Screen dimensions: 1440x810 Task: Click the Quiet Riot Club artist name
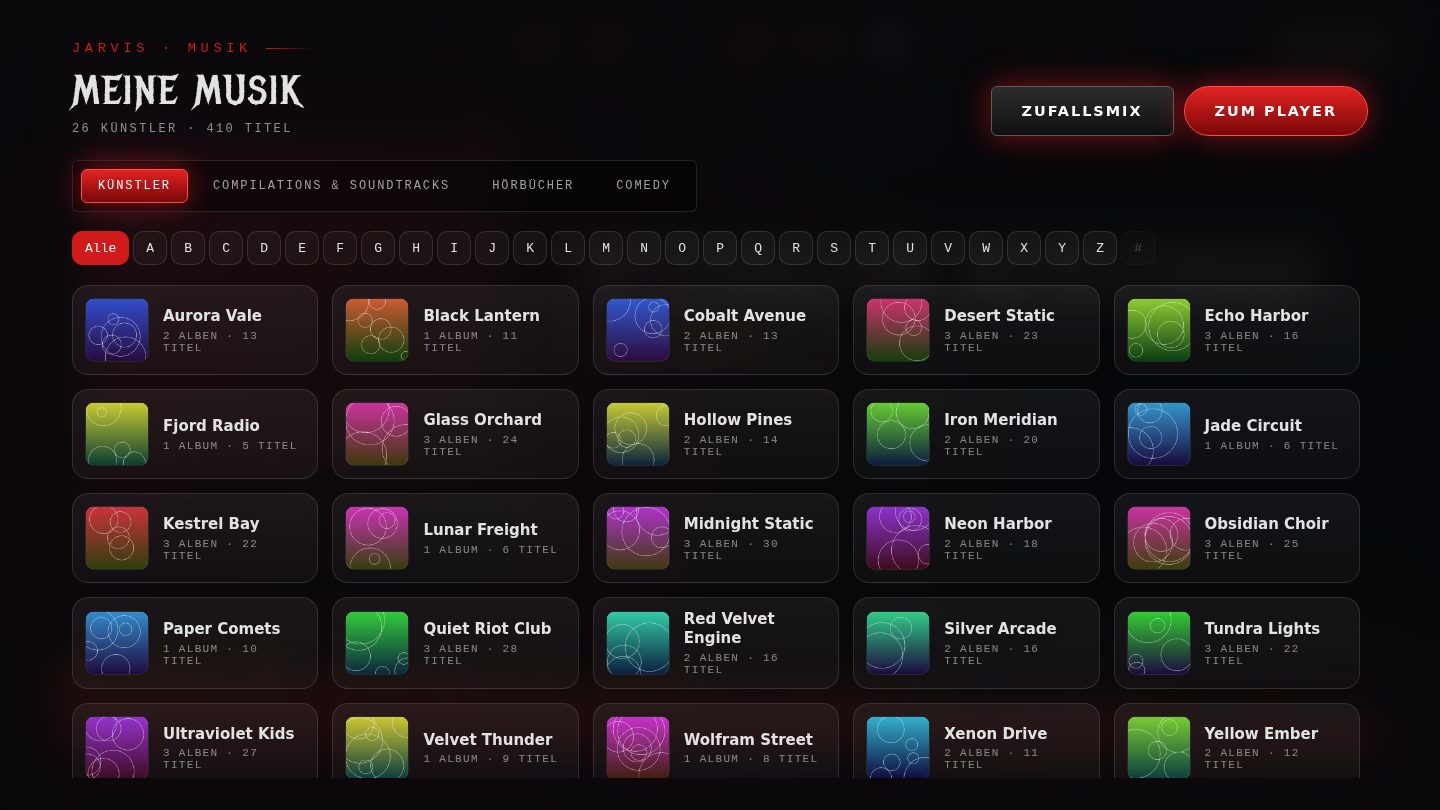(x=487, y=628)
